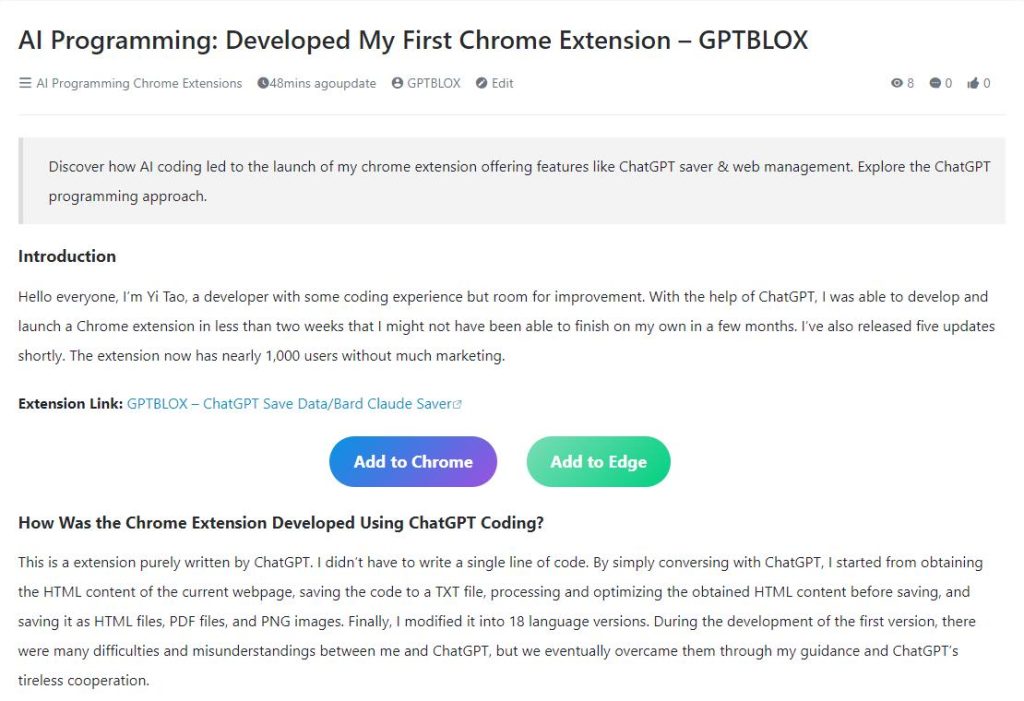Click the pencil edit icon
This screenshot has width=1024, height=701.
click(481, 83)
